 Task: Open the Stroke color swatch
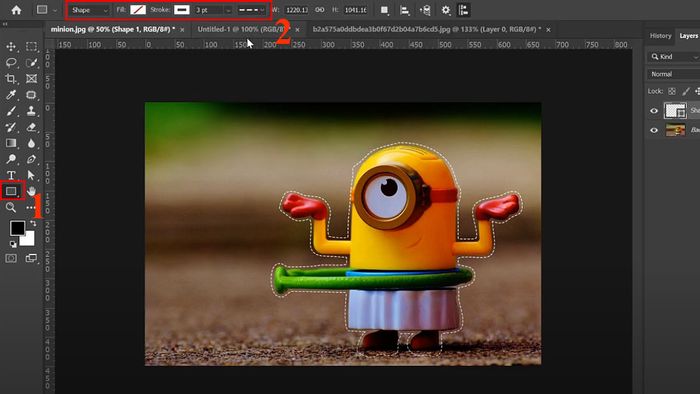point(182,10)
